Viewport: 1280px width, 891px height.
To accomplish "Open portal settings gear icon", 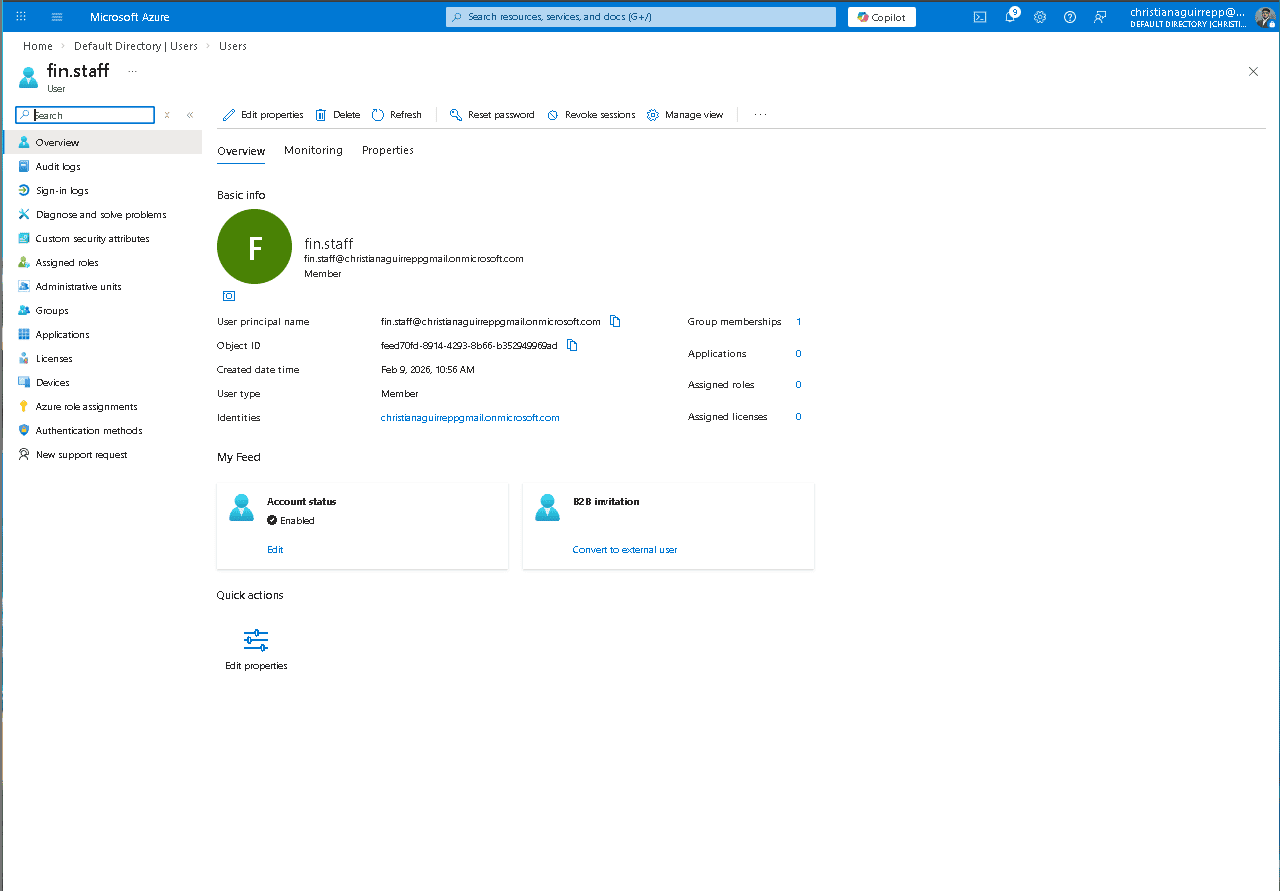I will tap(1040, 17).
